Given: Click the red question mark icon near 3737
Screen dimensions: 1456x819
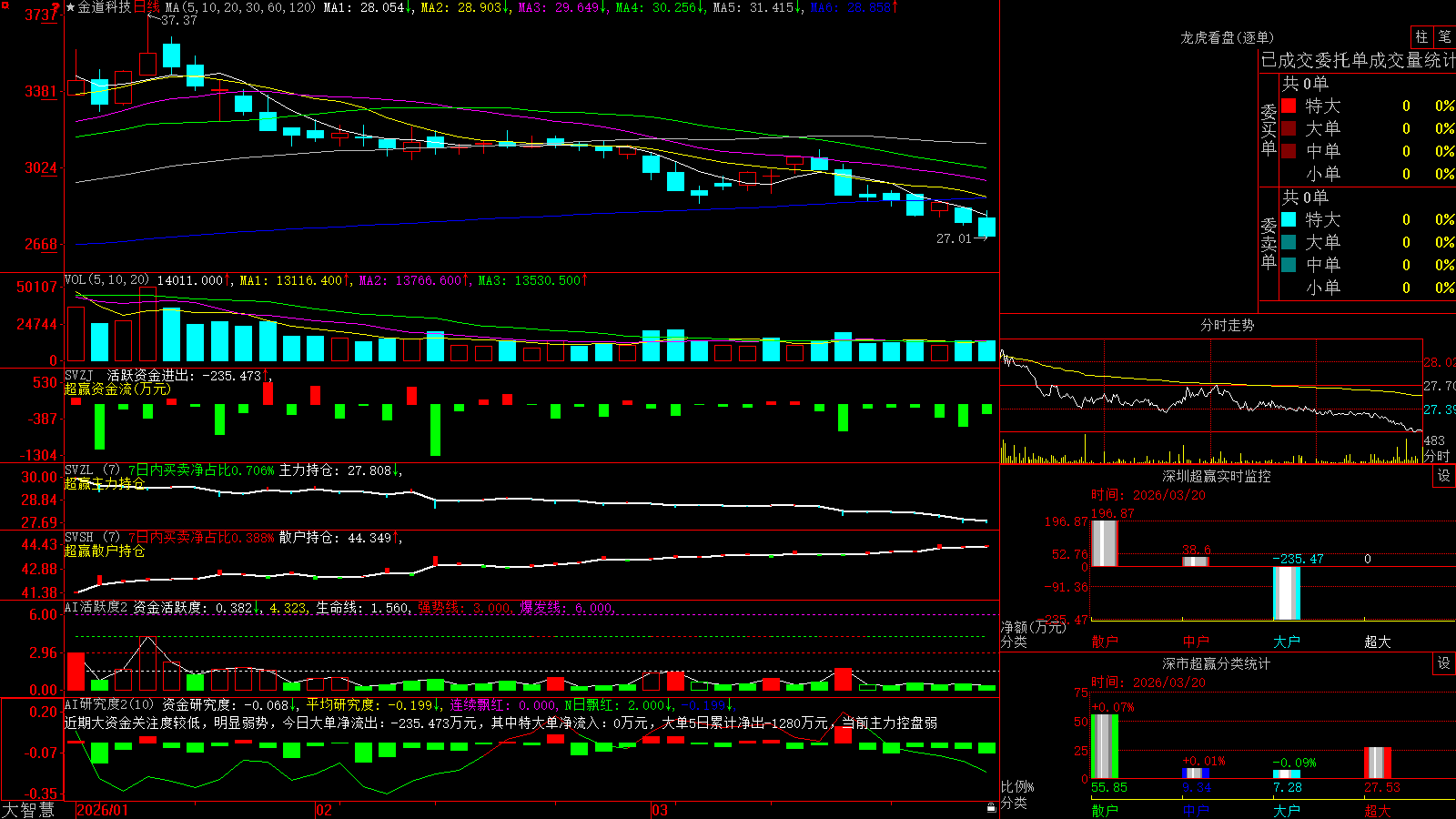Looking at the screenshot, I should click(56, 7).
